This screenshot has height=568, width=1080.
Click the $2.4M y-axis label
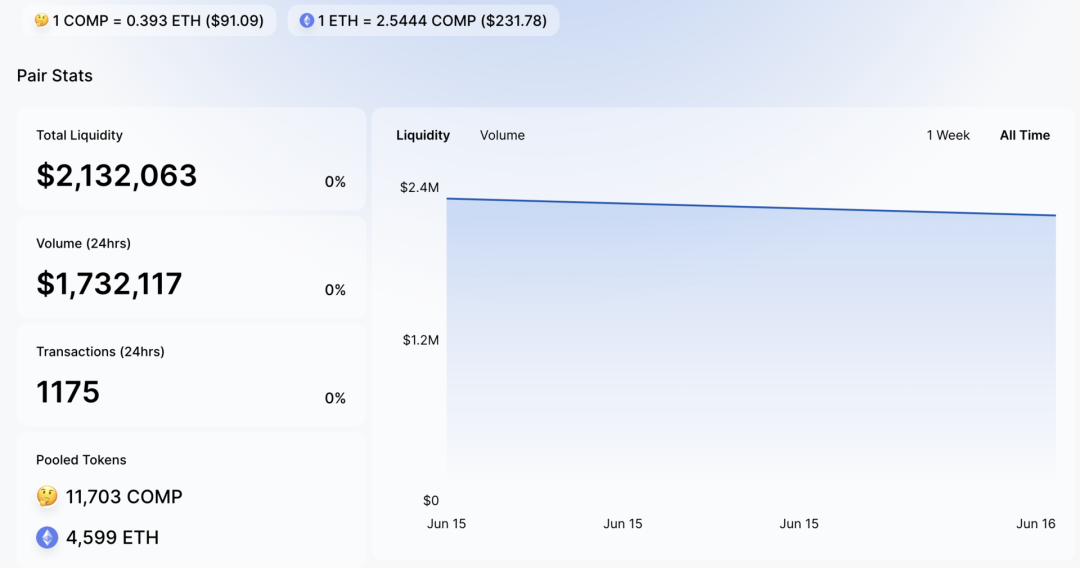pyautogui.click(x=419, y=187)
